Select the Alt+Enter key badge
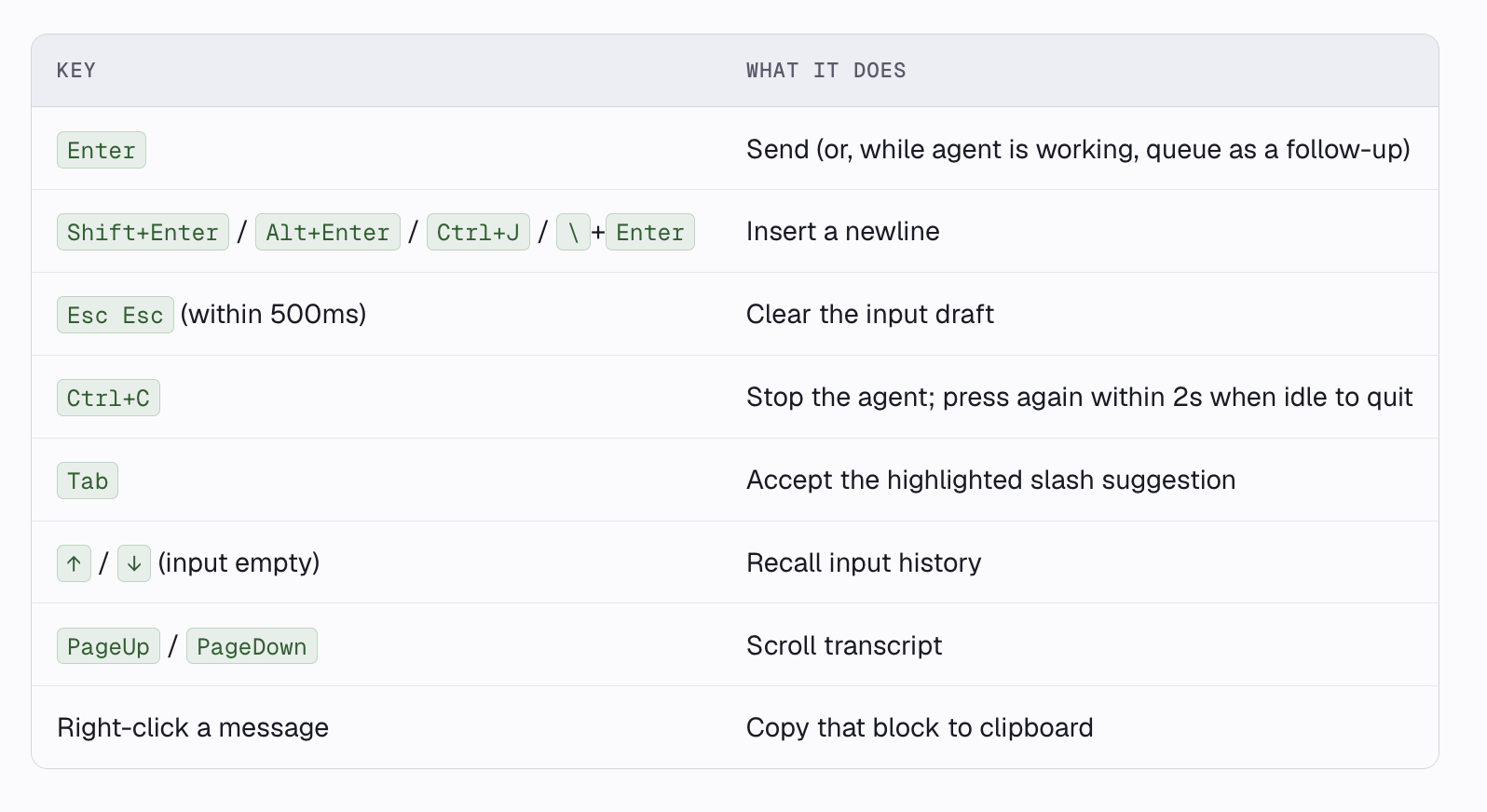 click(328, 232)
